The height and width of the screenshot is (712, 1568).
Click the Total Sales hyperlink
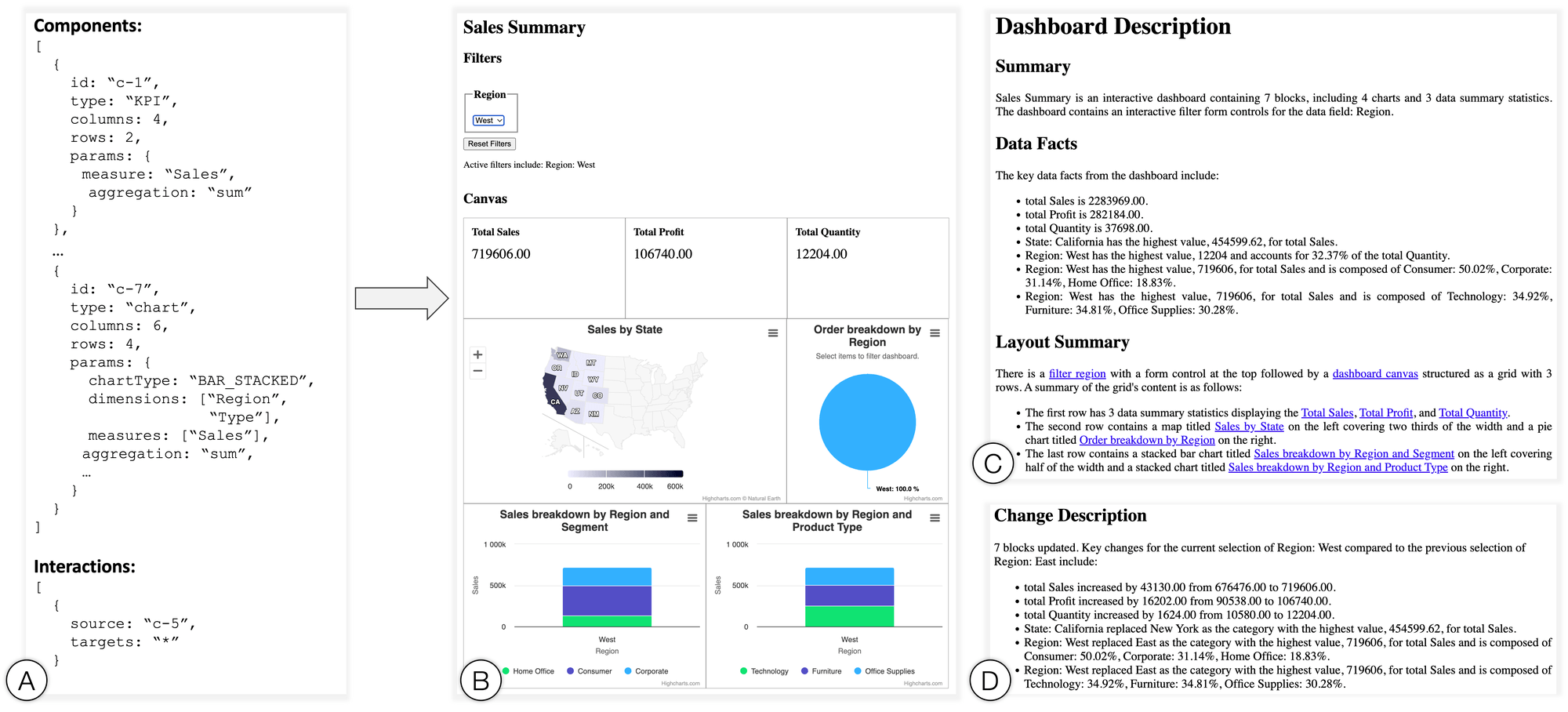pos(1328,412)
